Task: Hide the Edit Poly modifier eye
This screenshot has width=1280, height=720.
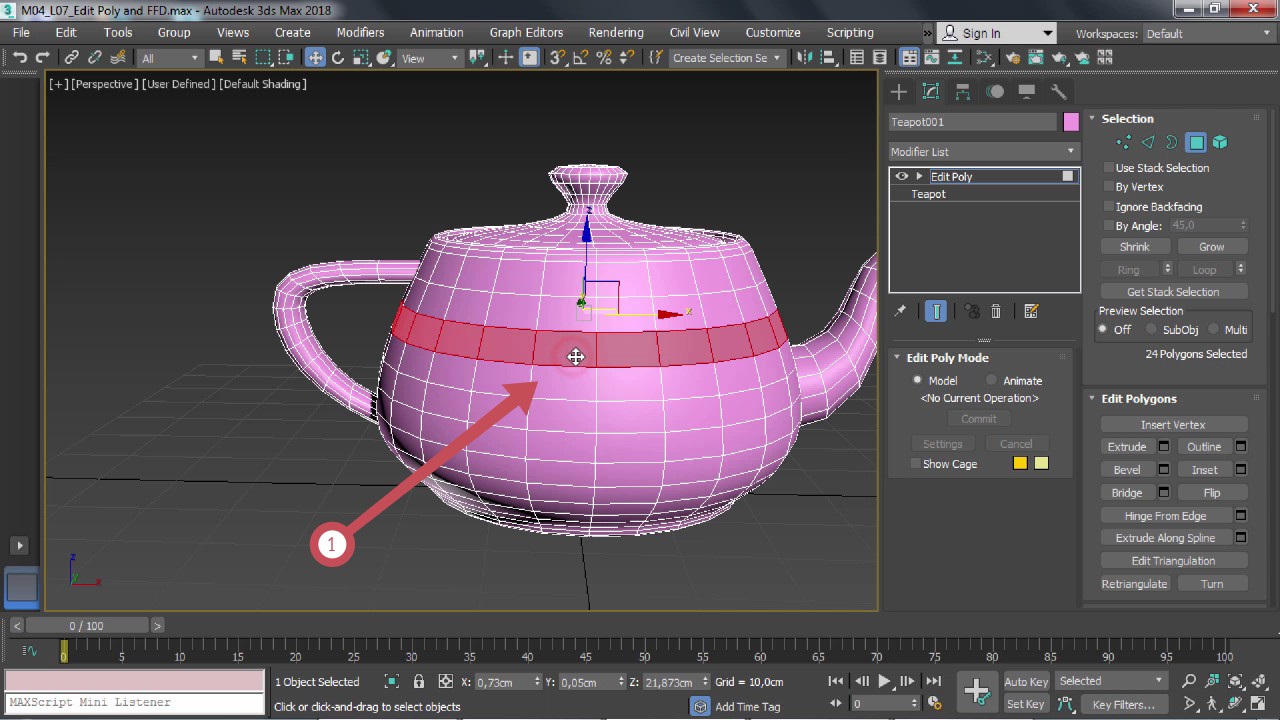Action: [902, 177]
